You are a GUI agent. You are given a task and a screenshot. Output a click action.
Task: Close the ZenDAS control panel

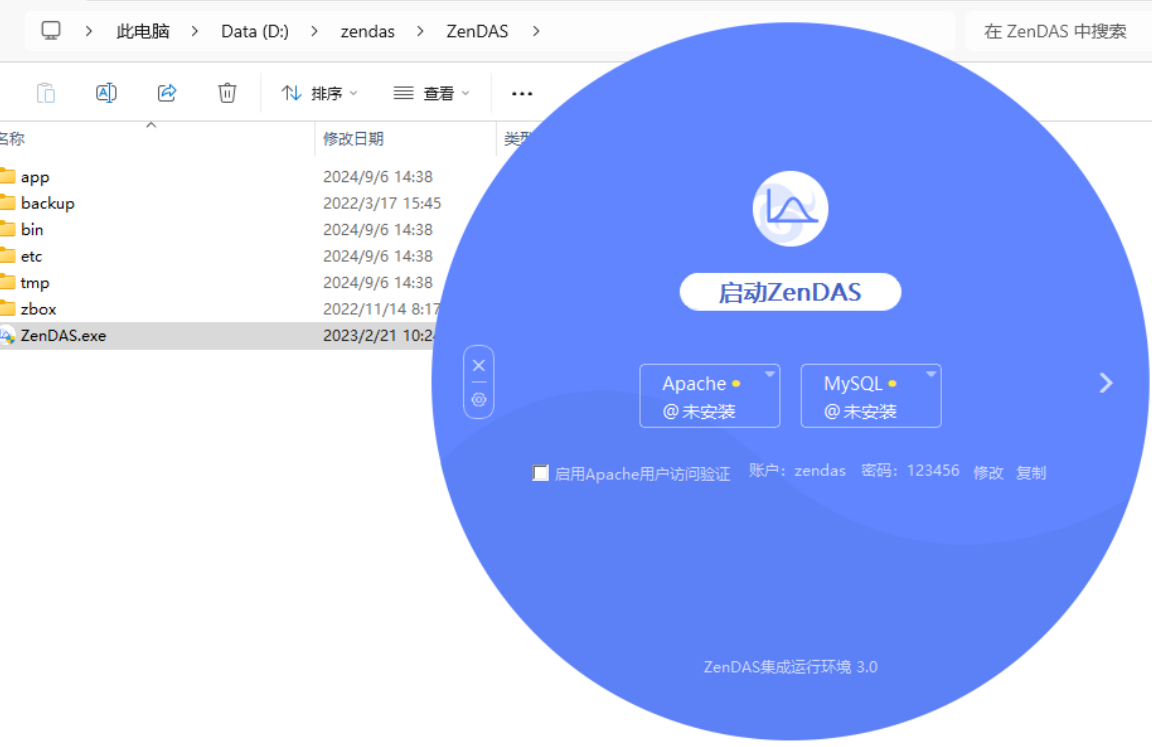click(479, 366)
